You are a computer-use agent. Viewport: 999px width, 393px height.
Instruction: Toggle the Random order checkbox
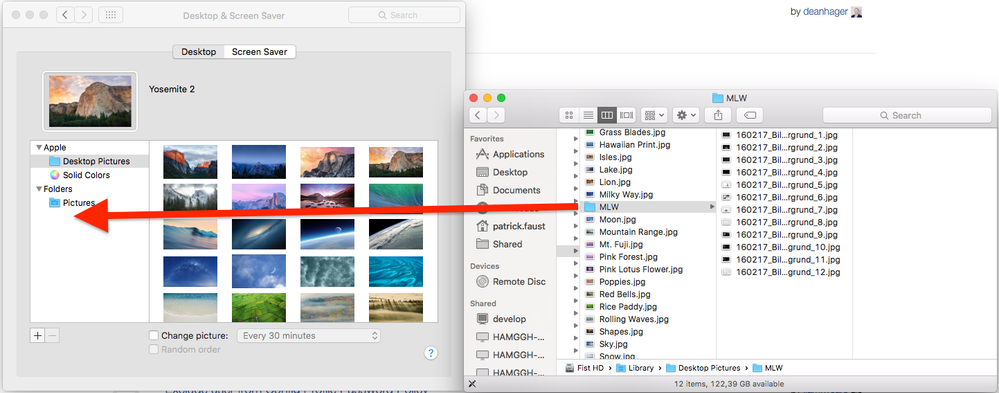click(154, 349)
